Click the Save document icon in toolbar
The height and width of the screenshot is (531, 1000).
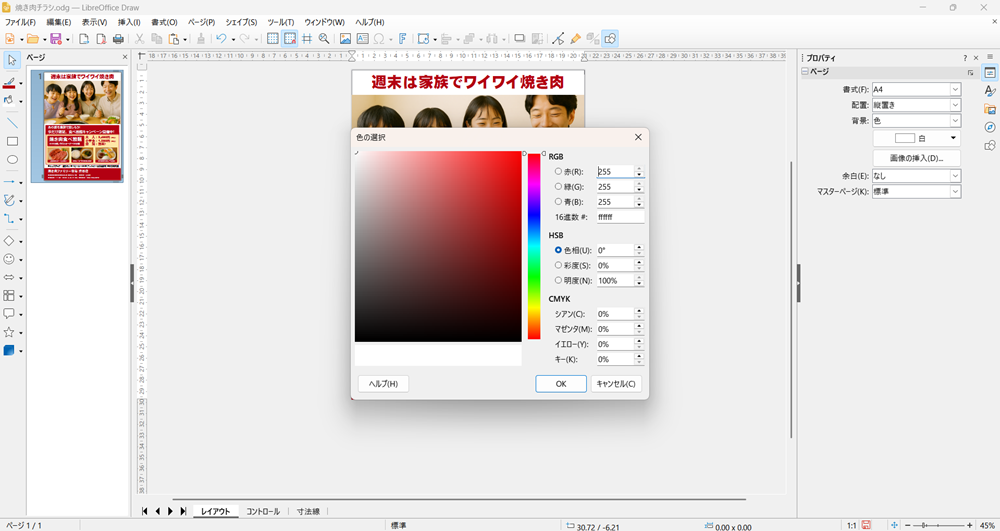pos(55,39)
